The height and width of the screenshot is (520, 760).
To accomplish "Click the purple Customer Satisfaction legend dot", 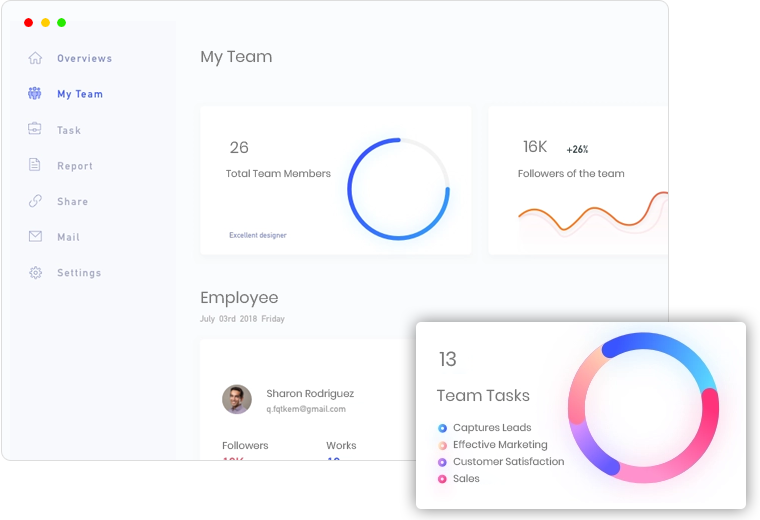I will click(x=442, y=462).
